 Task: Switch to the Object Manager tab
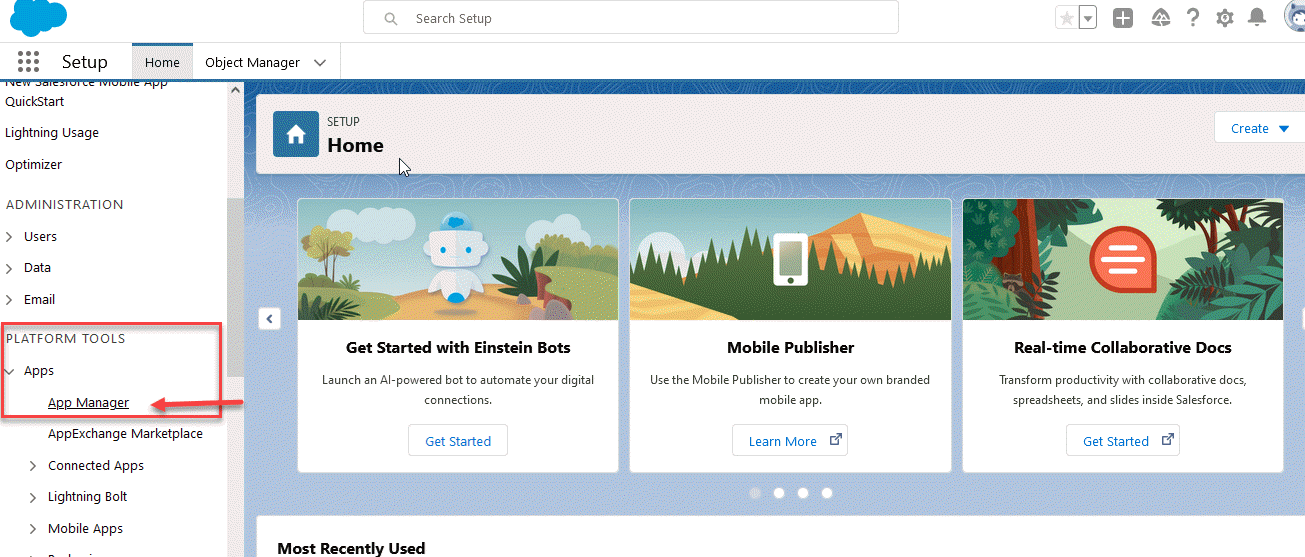coord(252,62)
